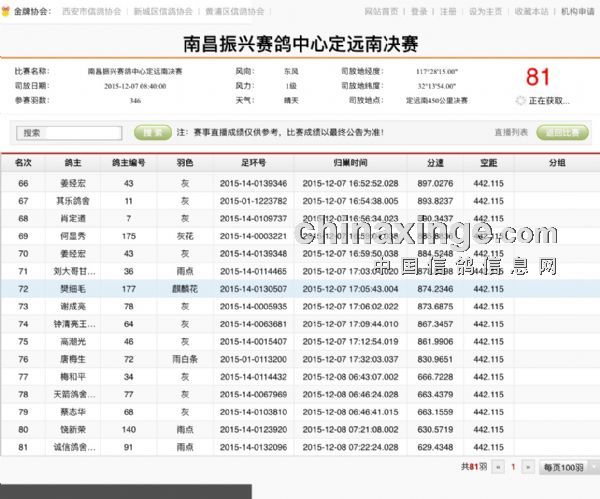Open the 每页100羽 per-page dropdown
600x499 pixels.
(x=566, y=466)
